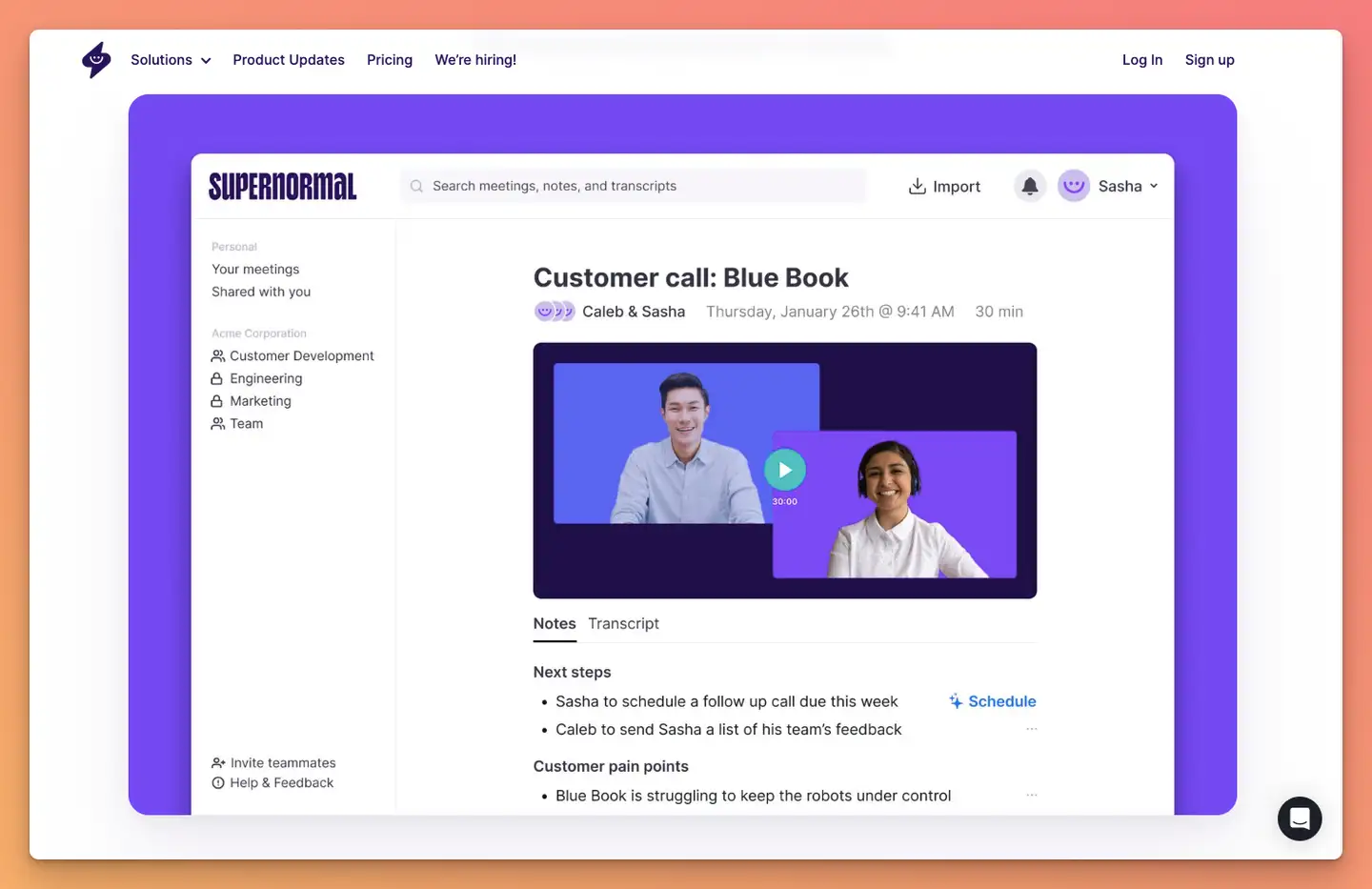Click the SUPERNORMAL wordmark logo
This screenshot has width=1372, height=889.
tap(283, 187)
